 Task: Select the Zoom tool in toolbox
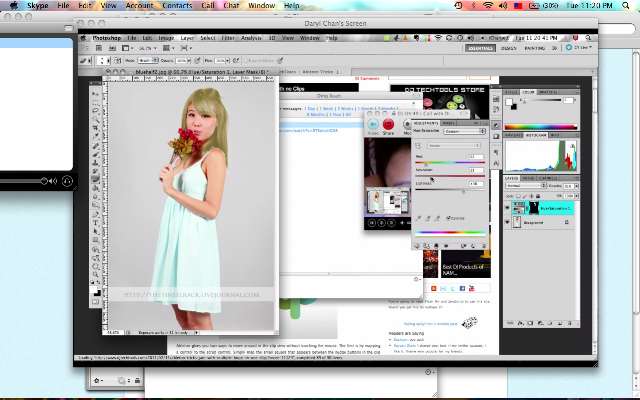[x=96, y=274]
